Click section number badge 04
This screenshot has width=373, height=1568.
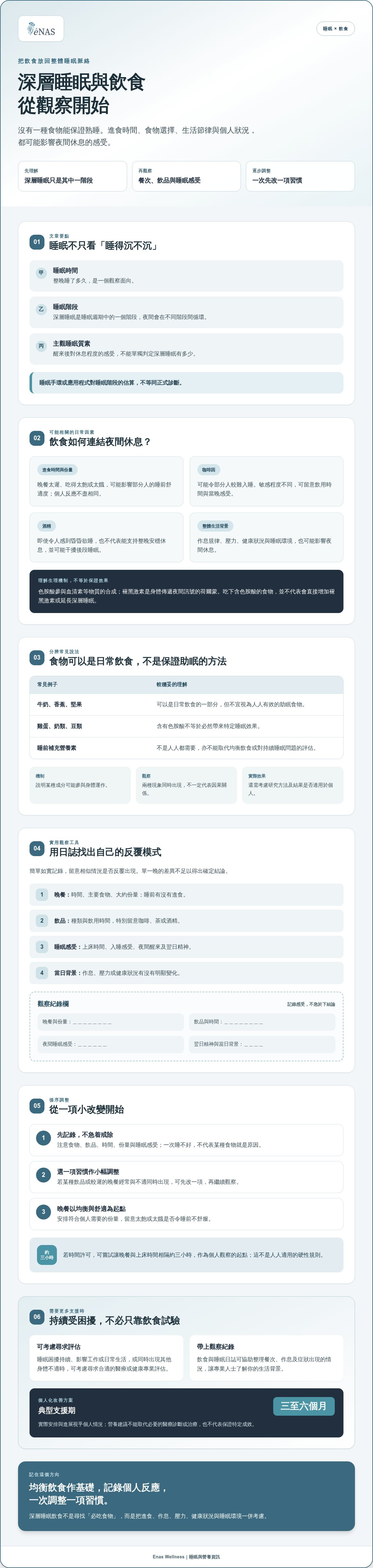pos(37,848)
